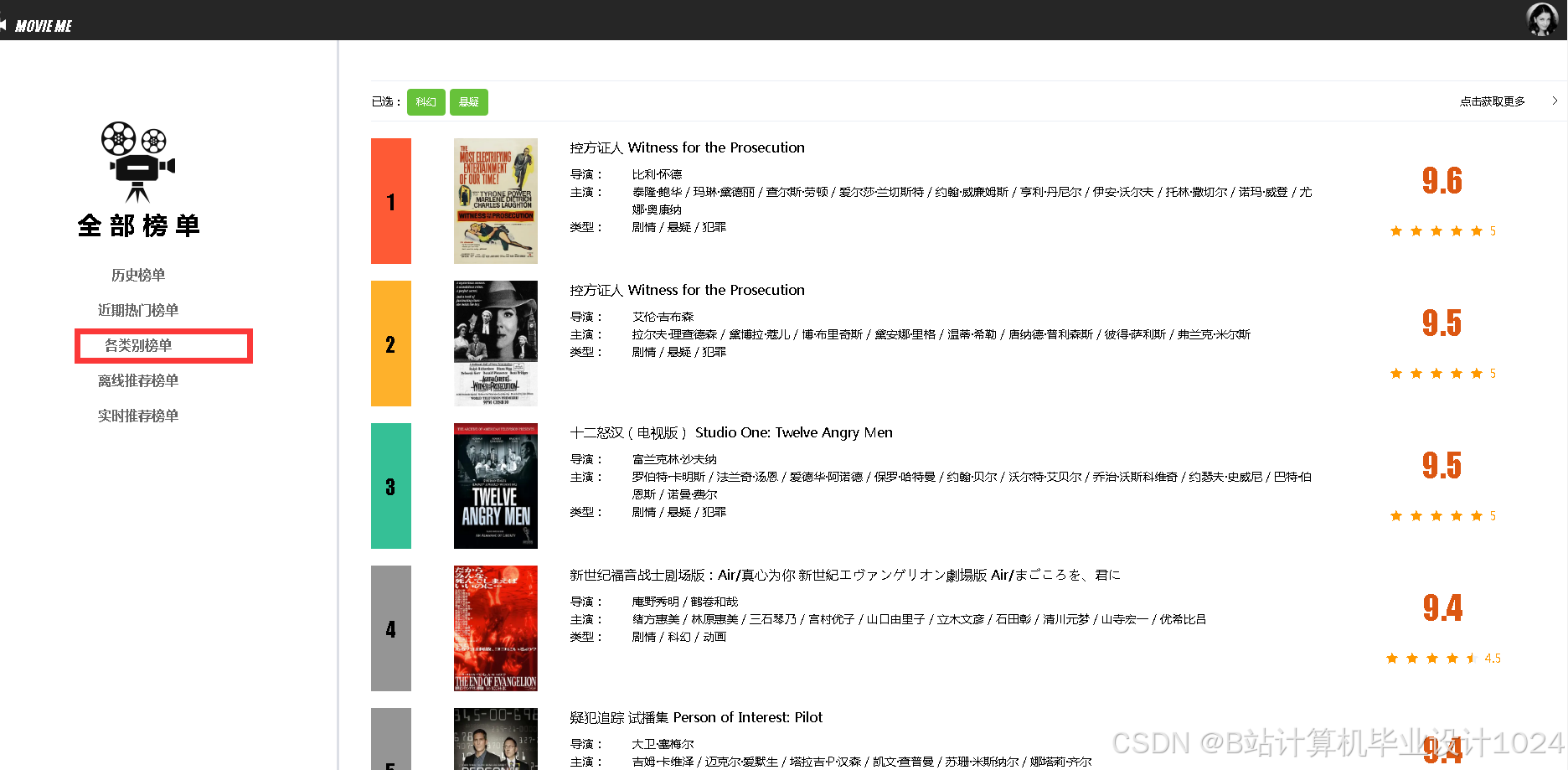Open The End of Evangelion poster
The image size is (1568, 770).
point(496,628)
